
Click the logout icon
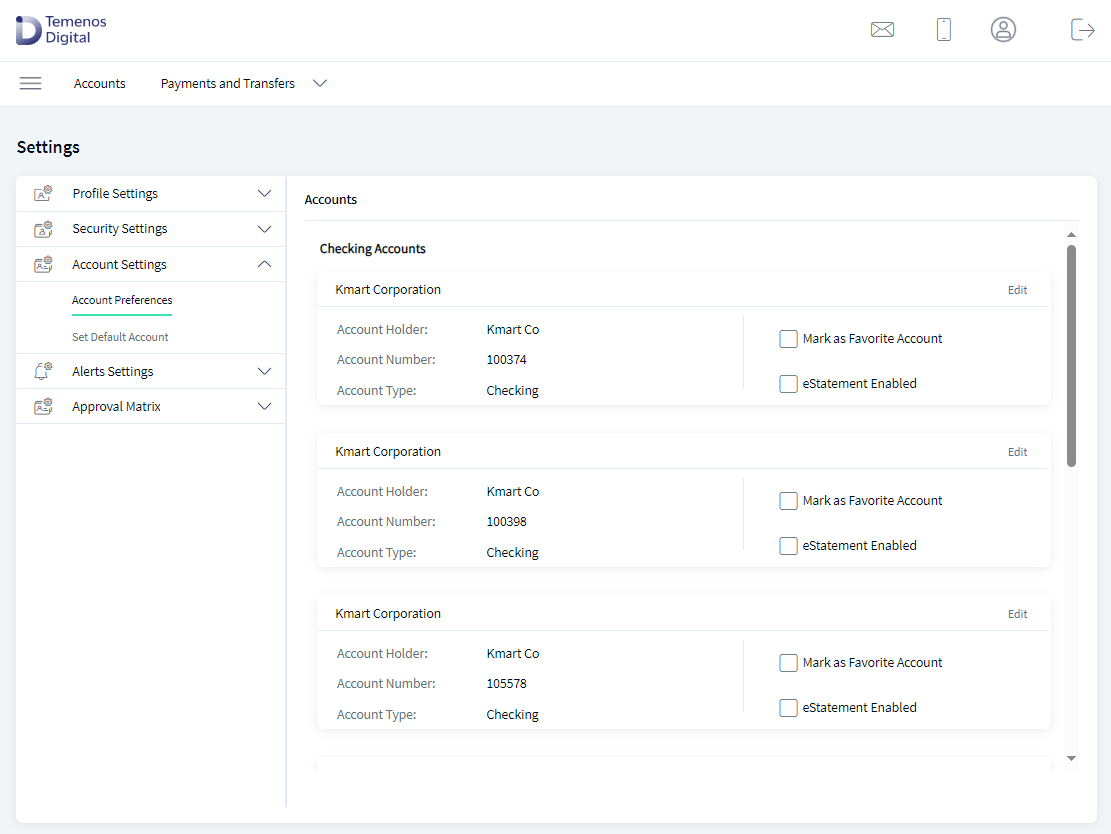point(1083,30)
